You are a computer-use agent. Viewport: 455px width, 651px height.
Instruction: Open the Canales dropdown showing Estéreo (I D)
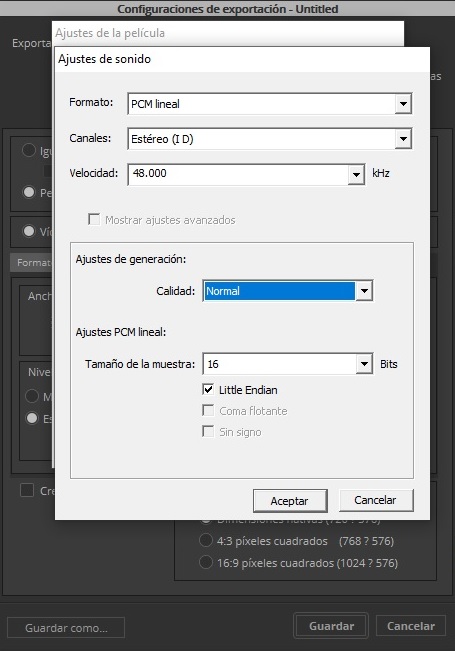(x=269, y=139)
